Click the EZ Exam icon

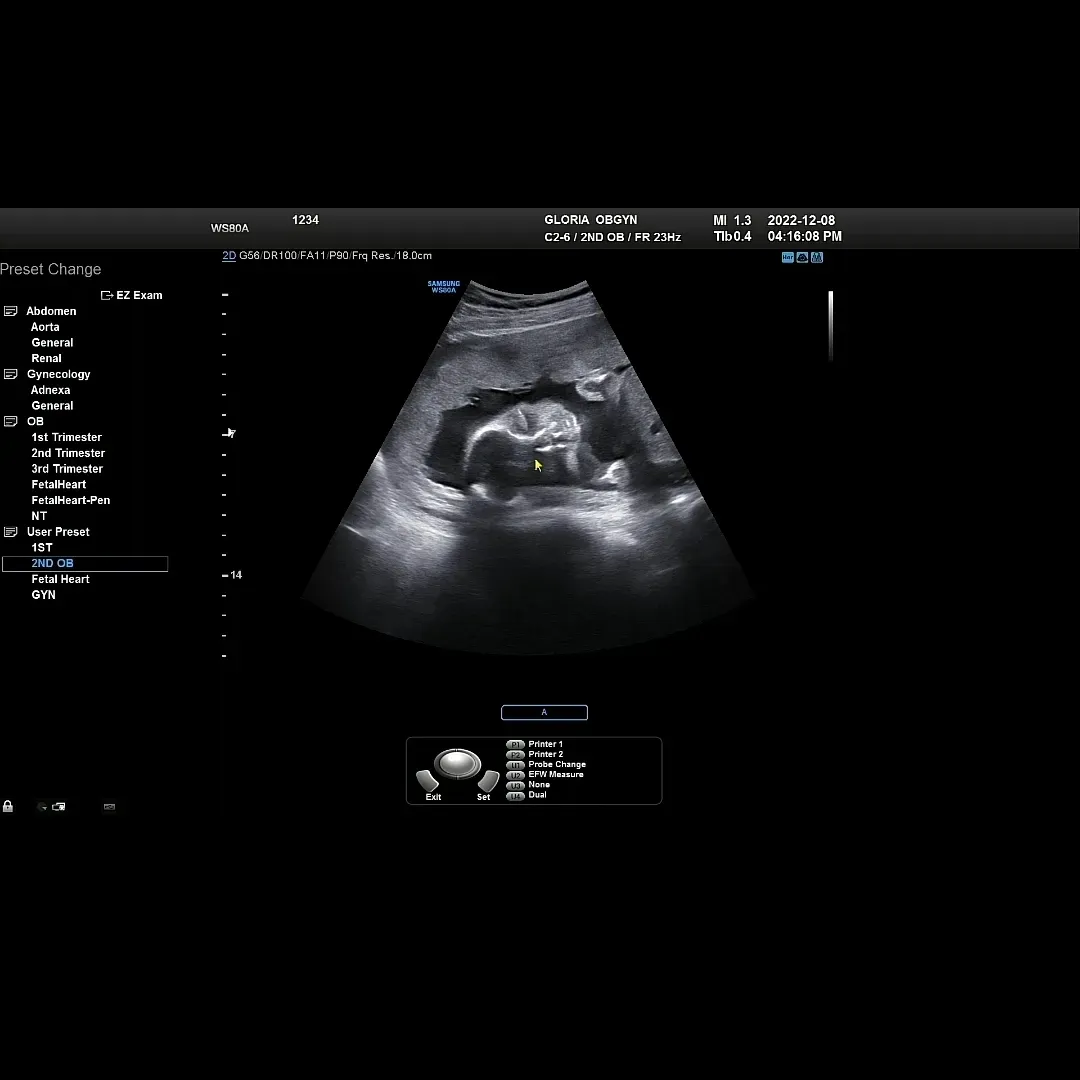tap(107, 295)
